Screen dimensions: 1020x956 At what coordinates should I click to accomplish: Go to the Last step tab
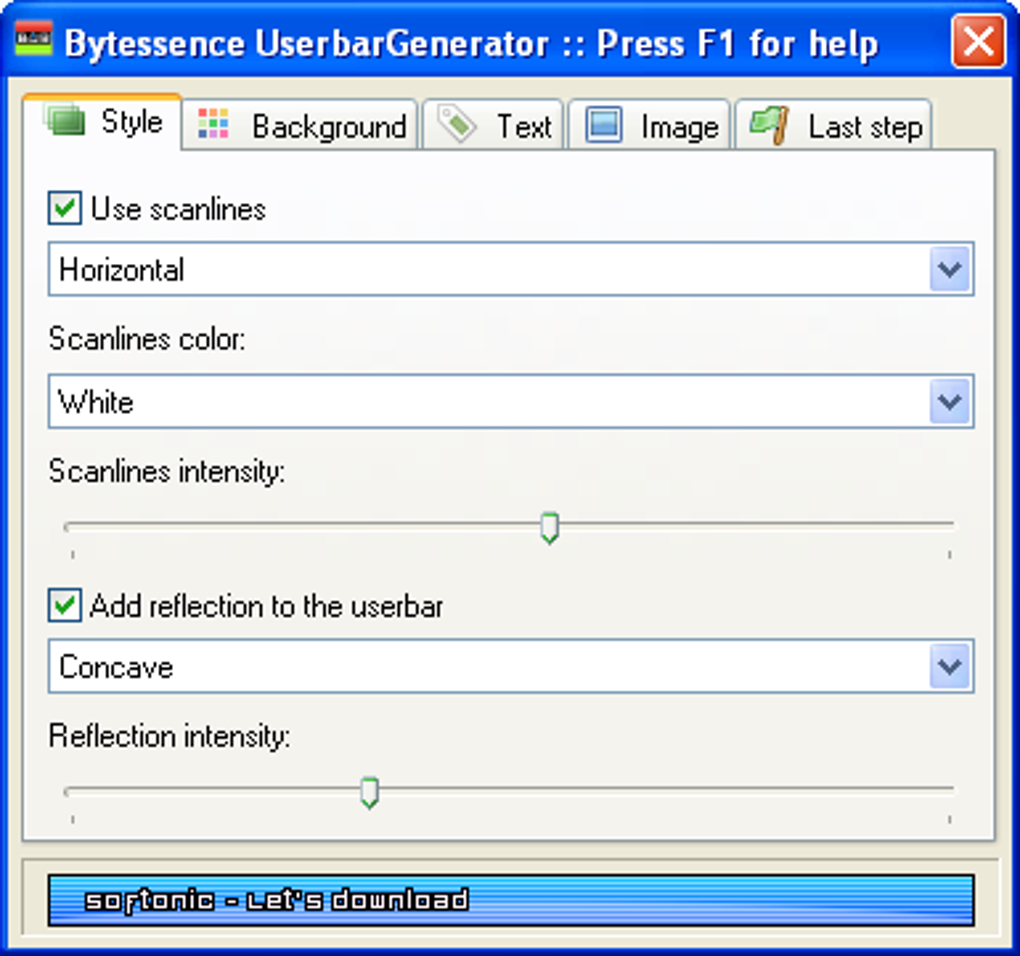pos(864,127)
